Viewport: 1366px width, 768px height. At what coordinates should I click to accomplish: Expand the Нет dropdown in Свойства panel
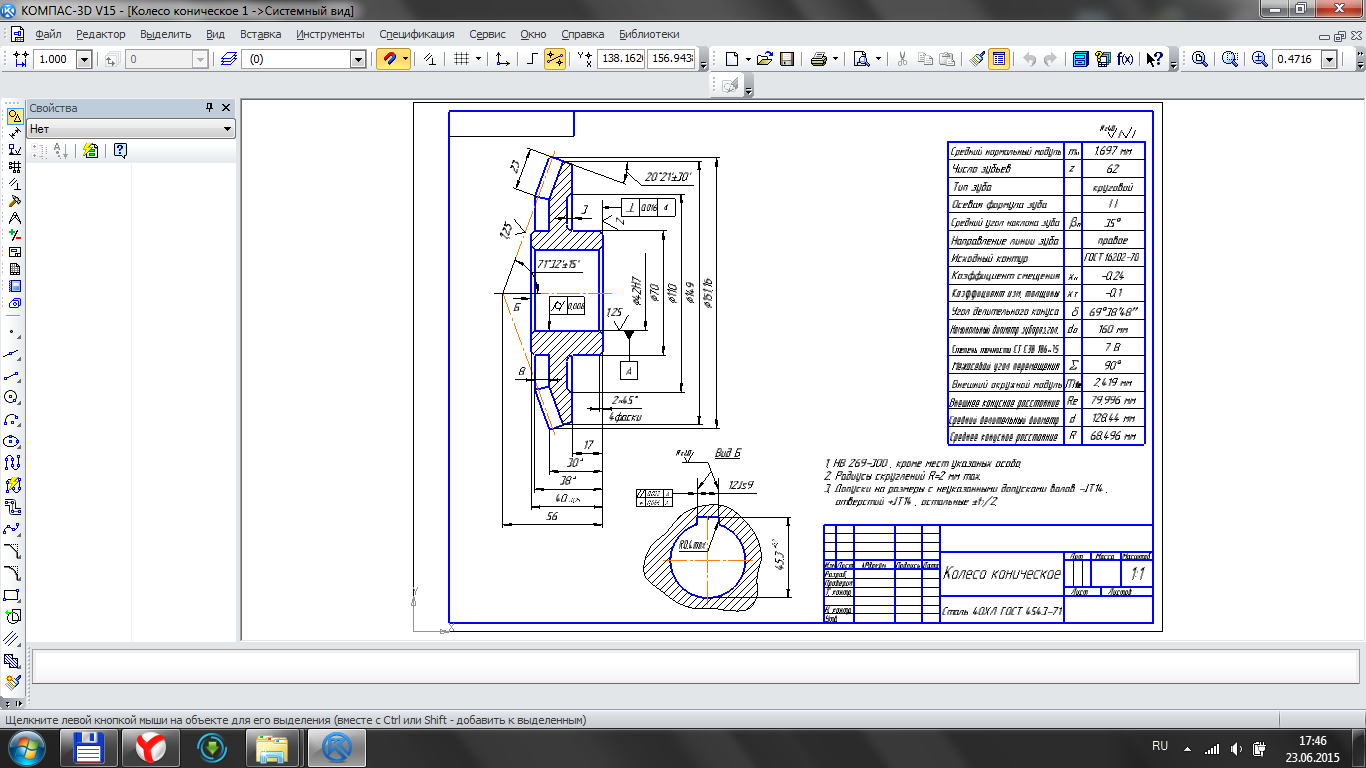[x=228, y=129]
